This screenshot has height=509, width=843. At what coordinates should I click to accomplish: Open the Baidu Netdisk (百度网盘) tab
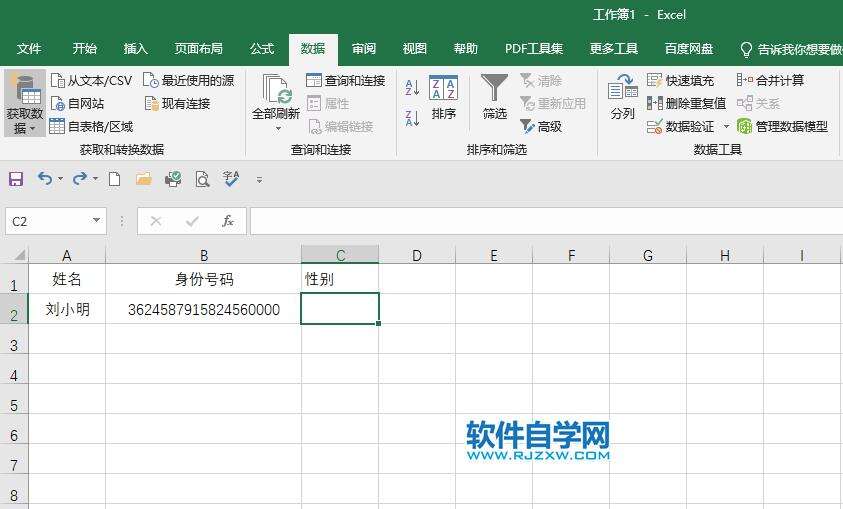coord(689,48)
